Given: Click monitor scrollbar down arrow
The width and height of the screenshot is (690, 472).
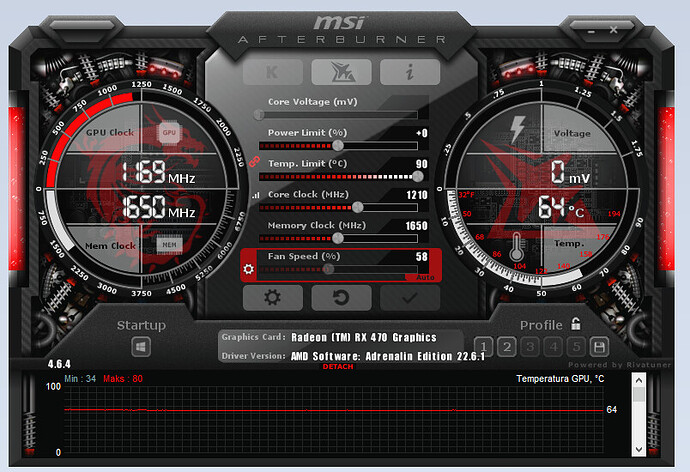Looking at the screenshot, I should click(x=639, y=450).
